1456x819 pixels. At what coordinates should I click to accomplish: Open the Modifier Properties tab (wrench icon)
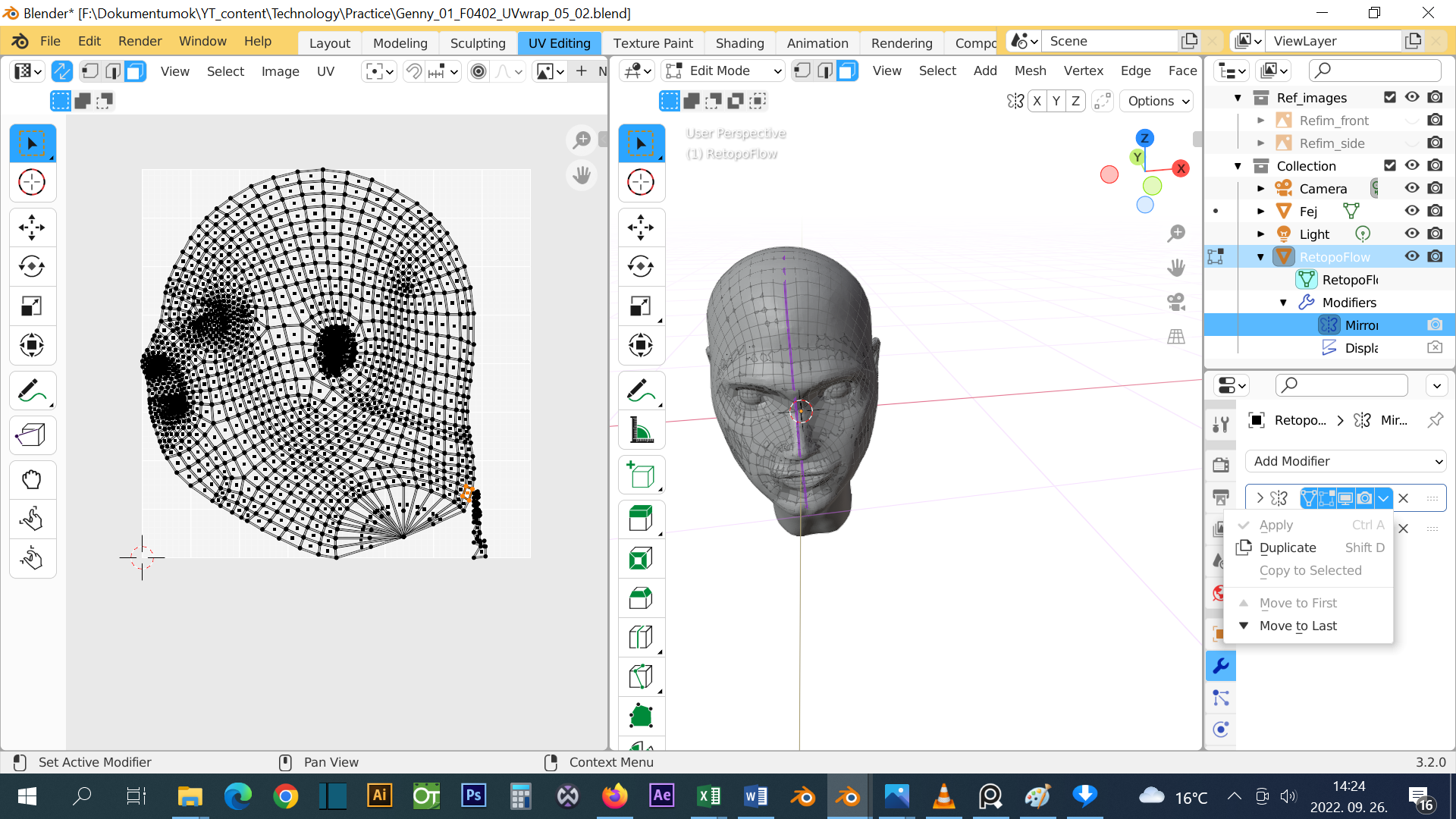[x=1221, y=666]
